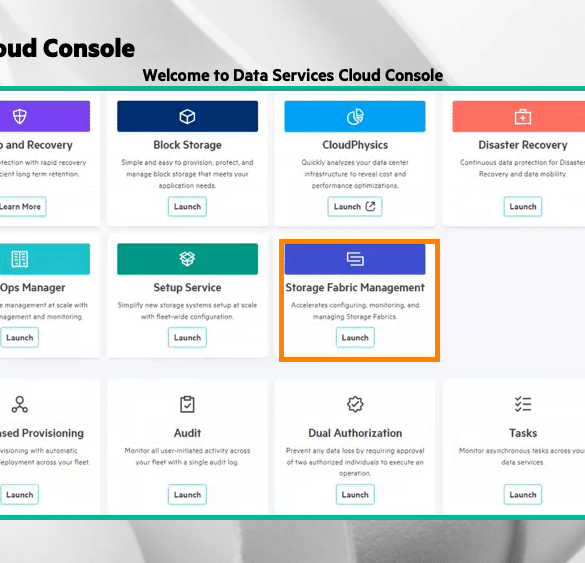This screenshot has width=585, height=563.
Task: Launch Data Ops Manager
Action: [x=19, y=338]
